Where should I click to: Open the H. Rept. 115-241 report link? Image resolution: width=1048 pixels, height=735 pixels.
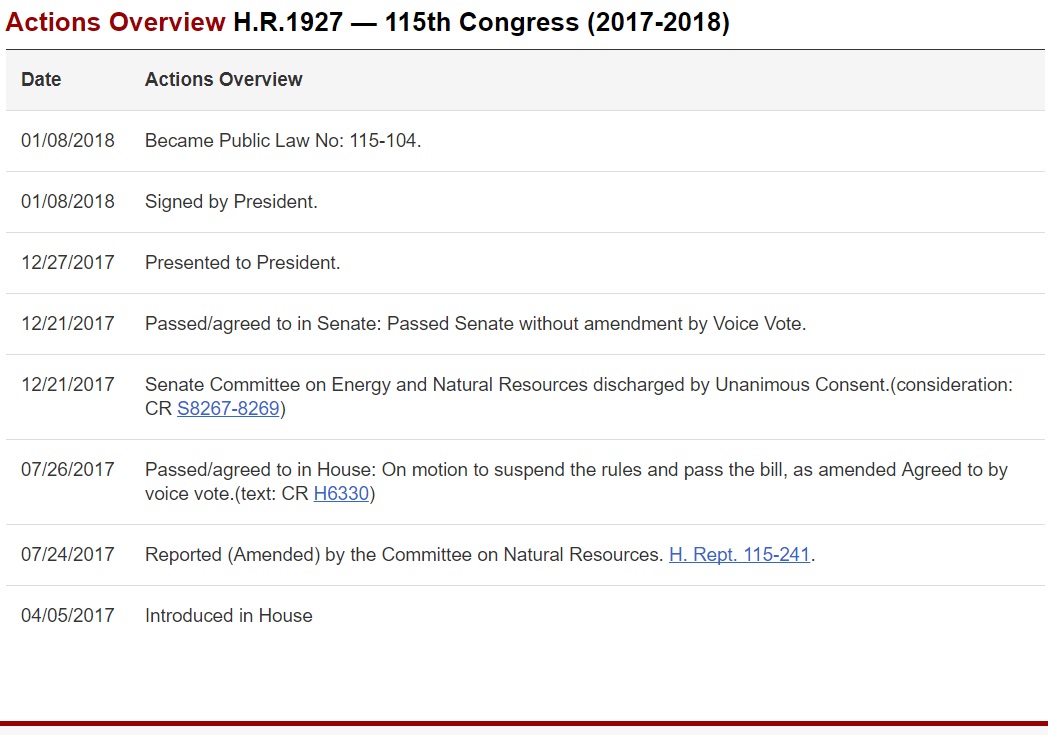tap(739, 555)
